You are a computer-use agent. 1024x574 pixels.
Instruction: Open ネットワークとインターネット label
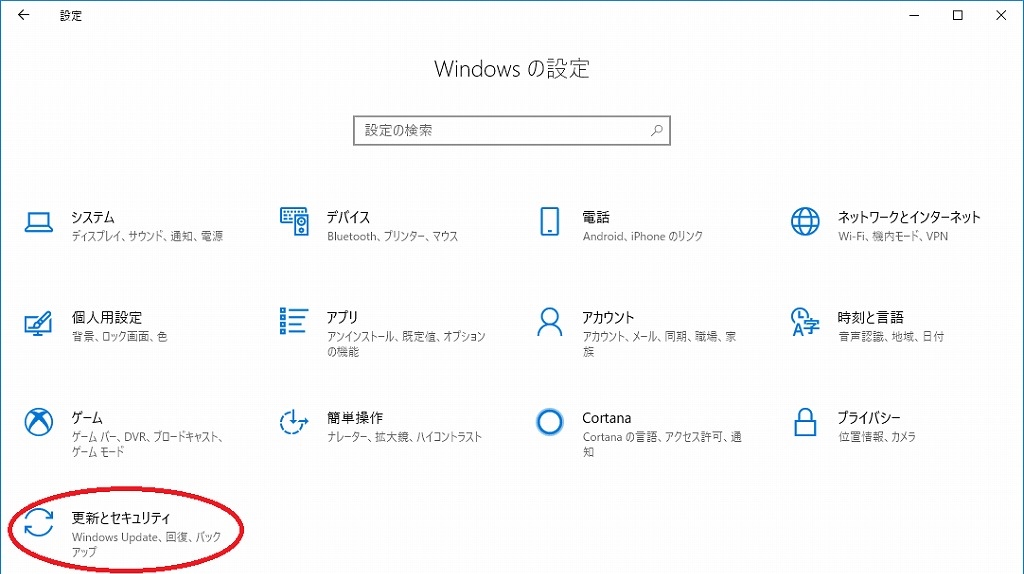click(909, 217)
